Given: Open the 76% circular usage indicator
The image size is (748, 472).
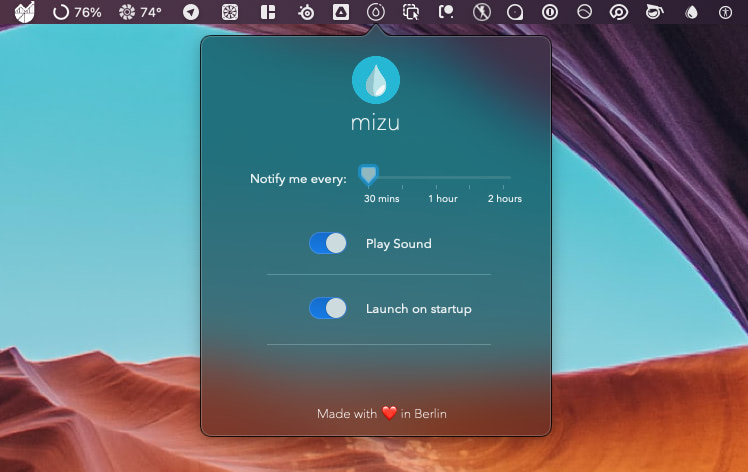Looking at the screenshot, I should click(x=77, y=12).
